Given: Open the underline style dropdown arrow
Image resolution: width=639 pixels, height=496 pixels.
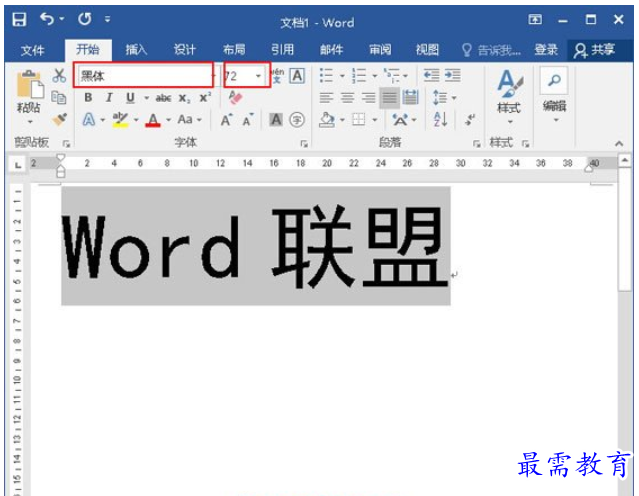Looking at the screenshot, I should coord(146,98).
